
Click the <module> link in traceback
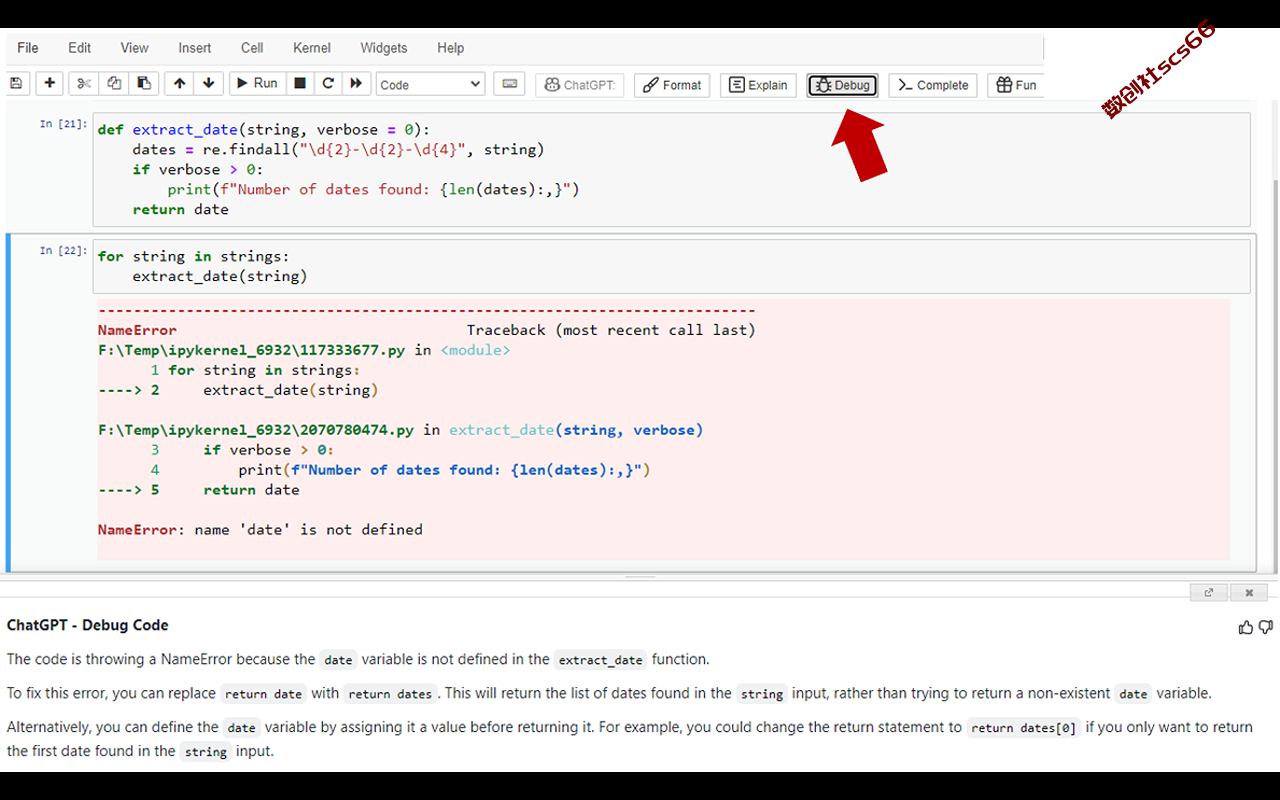[475, 350]
